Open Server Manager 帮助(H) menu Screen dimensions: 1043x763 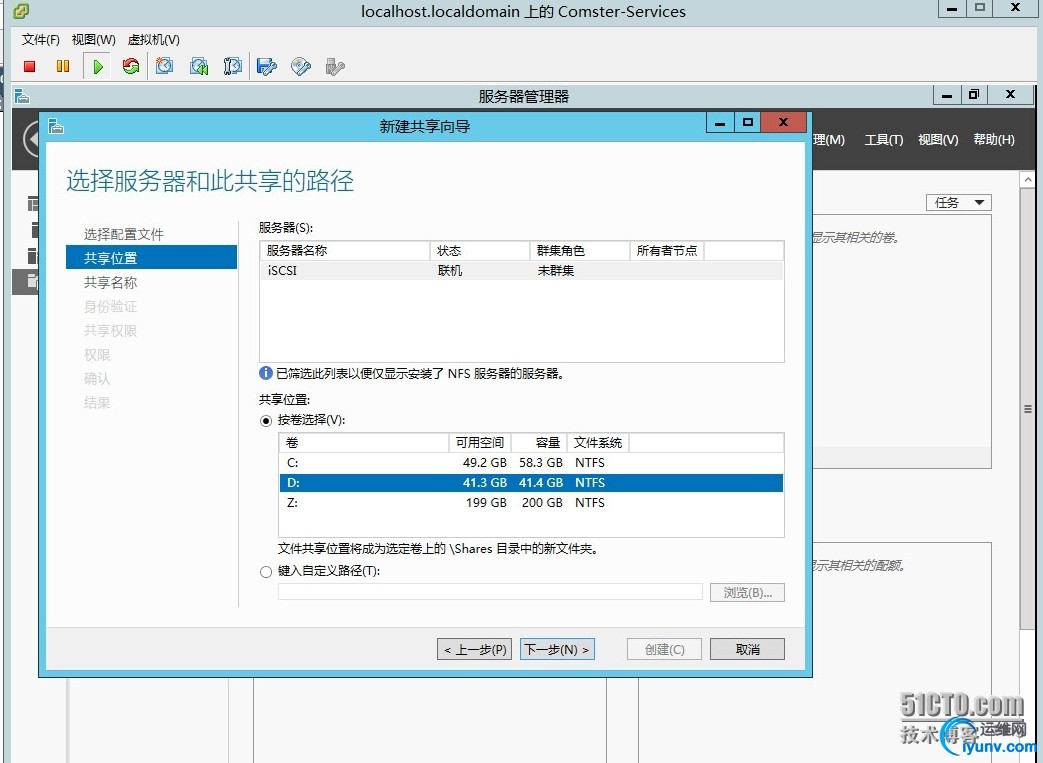point(994,140)
